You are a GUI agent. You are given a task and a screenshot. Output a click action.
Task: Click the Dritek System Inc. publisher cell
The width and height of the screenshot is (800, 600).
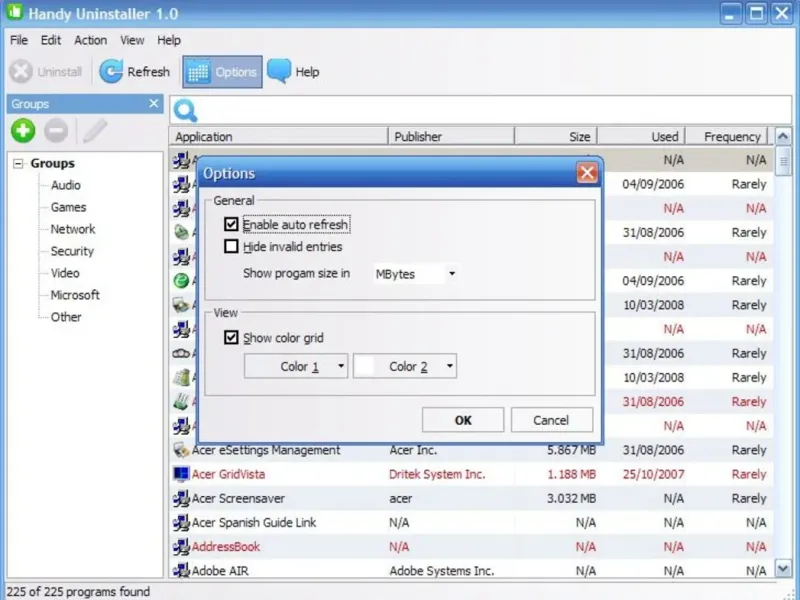click(437, 474)
